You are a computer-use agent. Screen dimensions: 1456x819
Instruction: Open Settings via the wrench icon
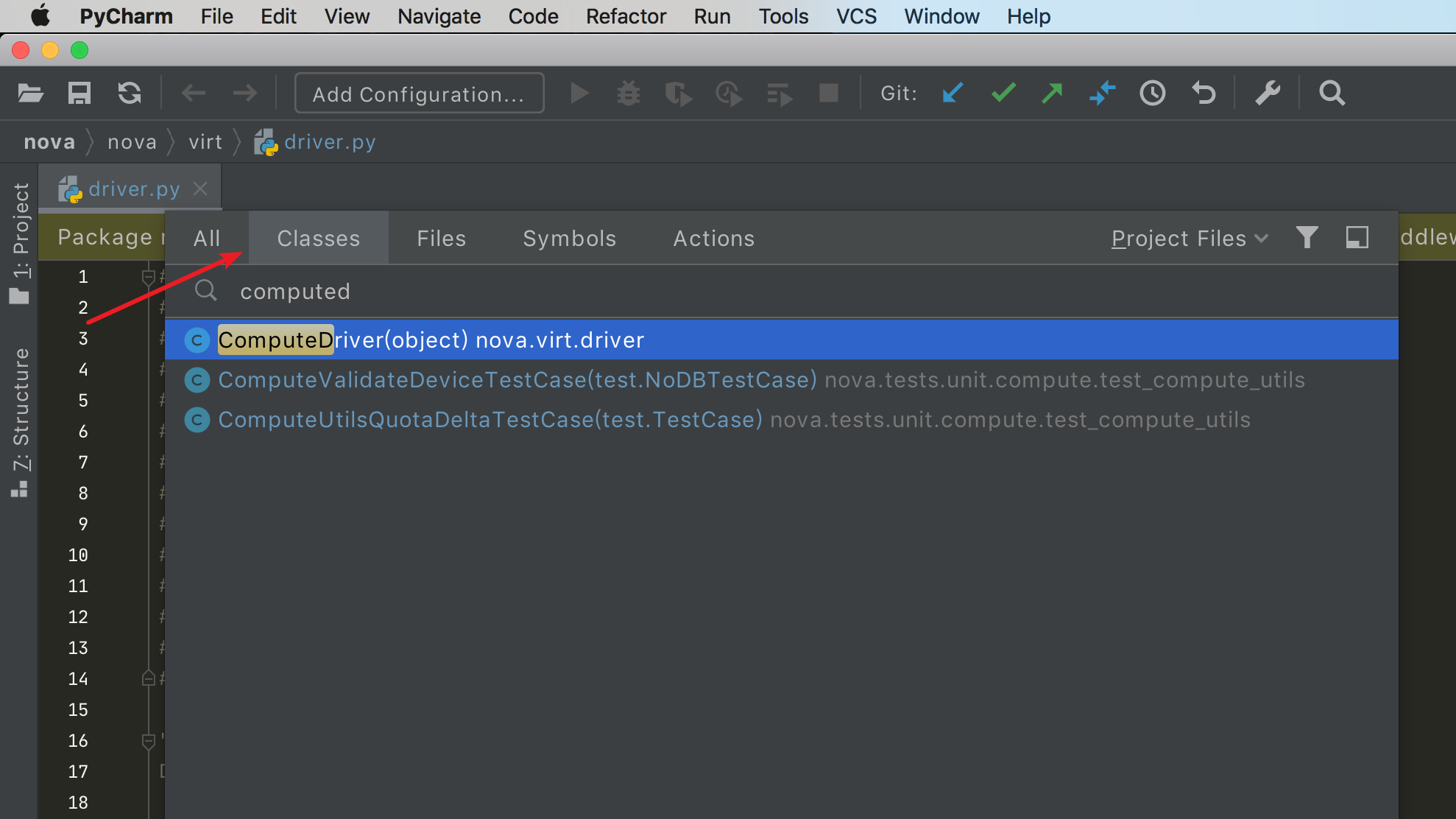[x=1268, y=94]
